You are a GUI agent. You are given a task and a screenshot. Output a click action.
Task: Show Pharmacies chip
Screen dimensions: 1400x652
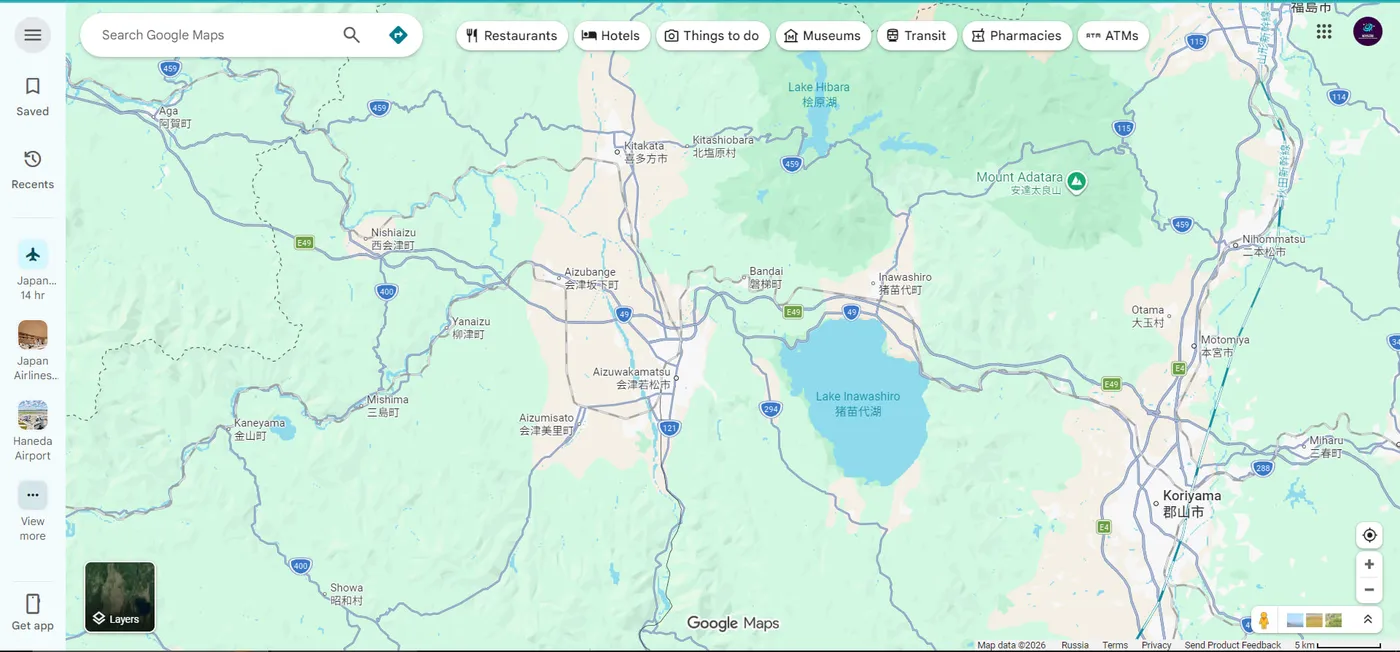point(1017,36)
